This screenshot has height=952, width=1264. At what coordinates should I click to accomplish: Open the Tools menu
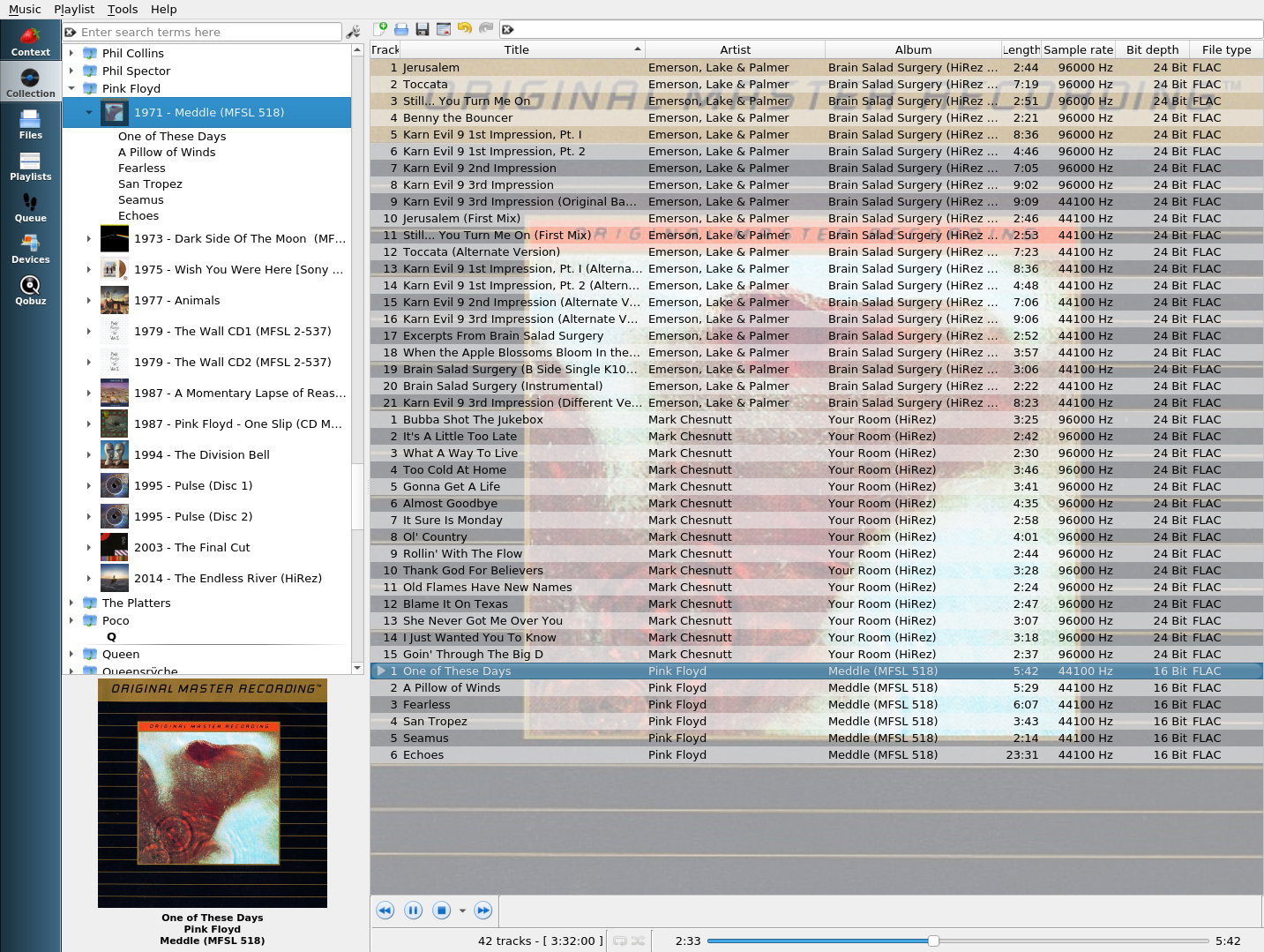tap(123, 9)
